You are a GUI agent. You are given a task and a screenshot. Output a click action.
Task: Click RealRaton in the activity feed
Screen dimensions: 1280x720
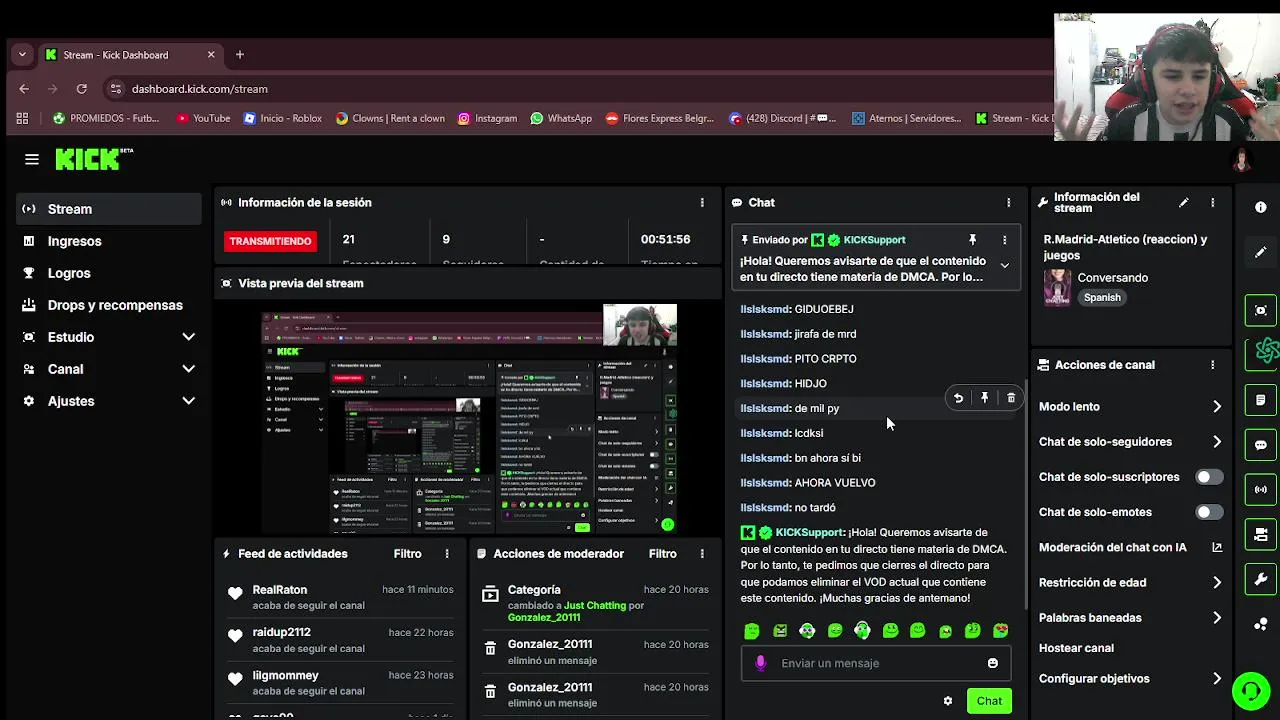280,590
